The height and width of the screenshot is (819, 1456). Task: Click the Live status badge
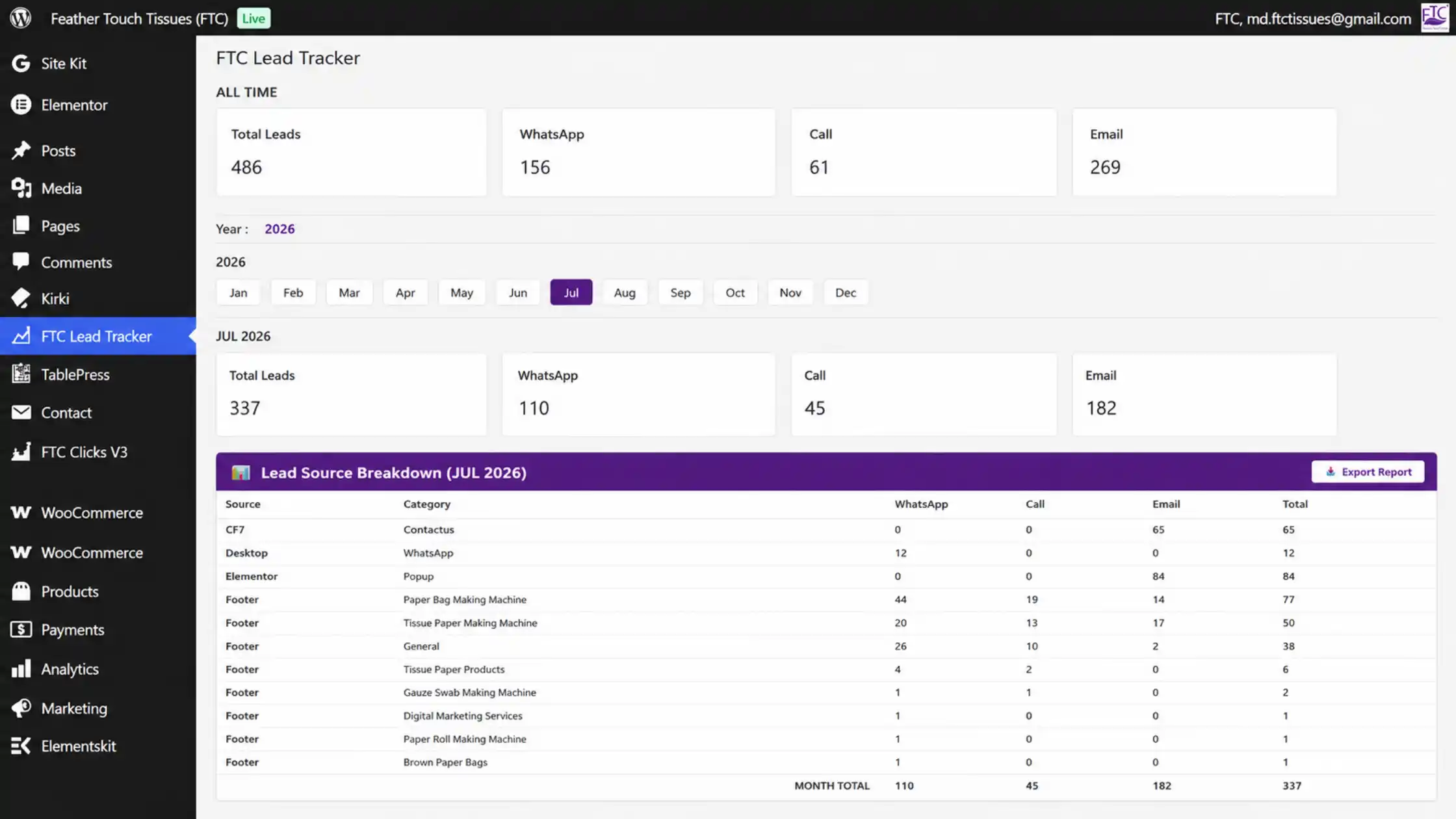(253, 18)
